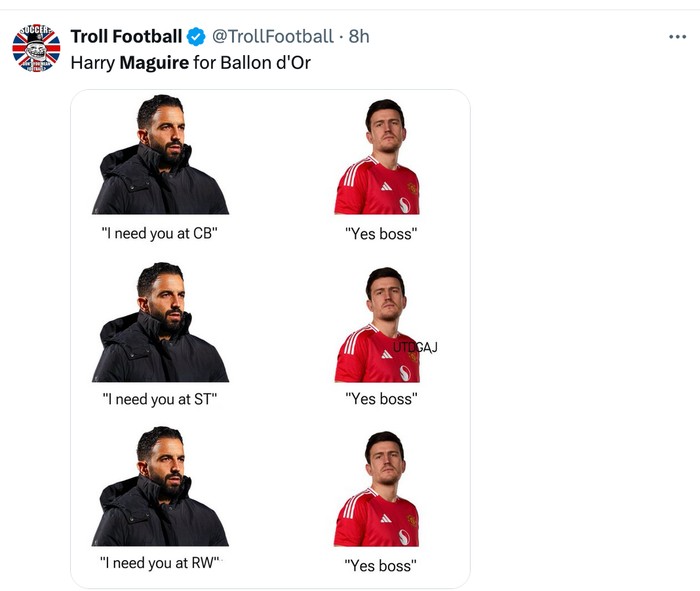Click the Troll Football profile avatar
700x591 pixels.
[x=37, y=47]
